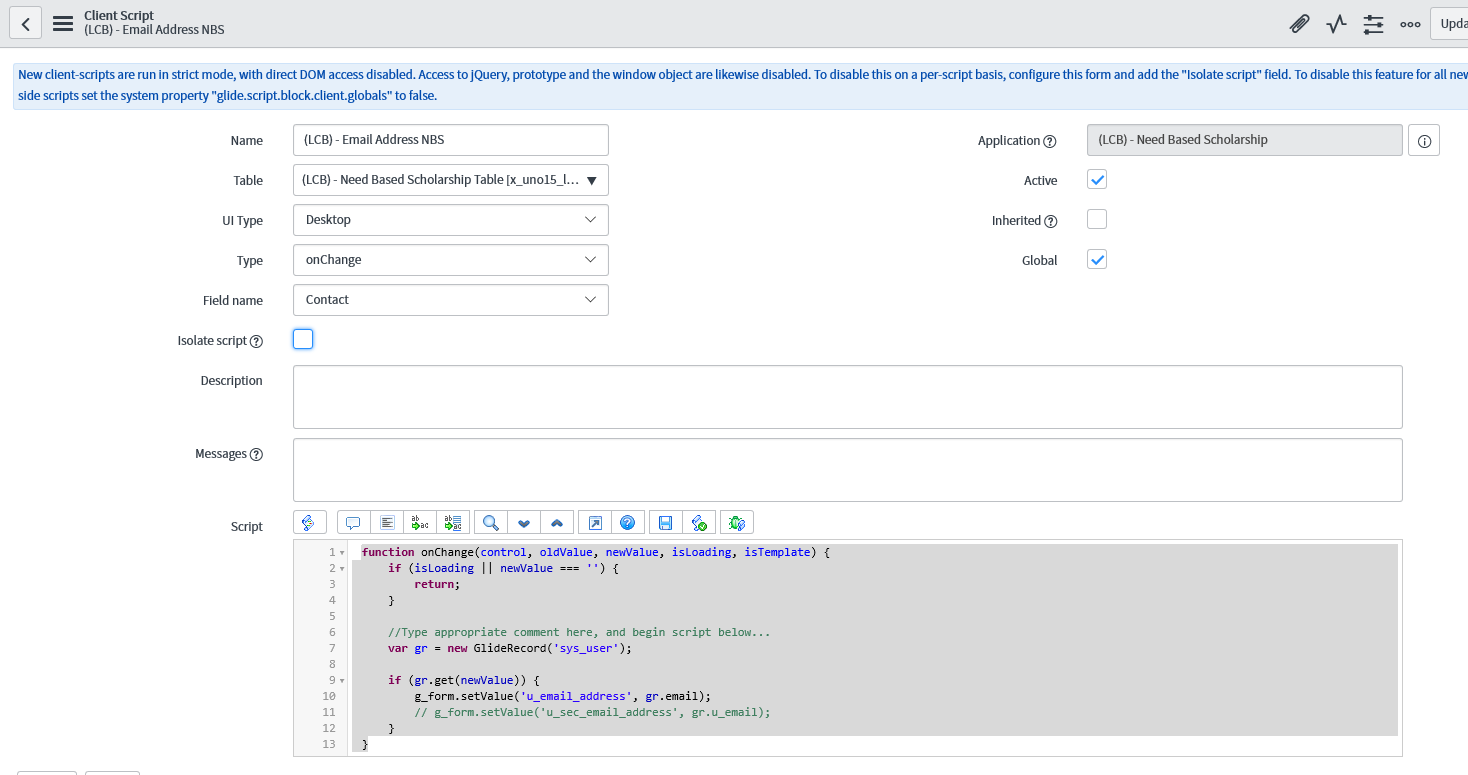Open form personalization sliders icon
The image size is (1468, 775).
click(x=1373, y=24)
